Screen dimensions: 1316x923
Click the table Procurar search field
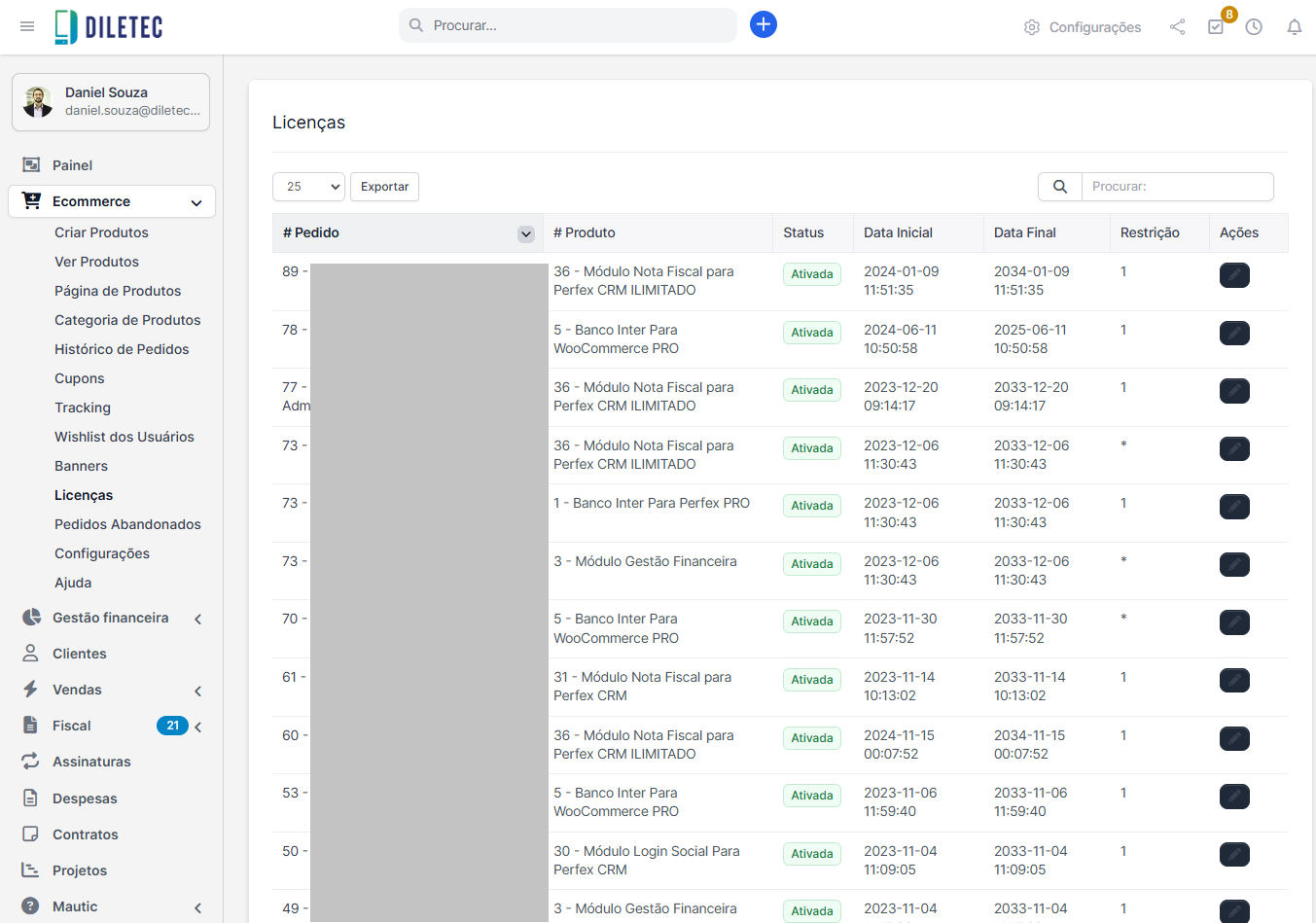click(1177, 187)
